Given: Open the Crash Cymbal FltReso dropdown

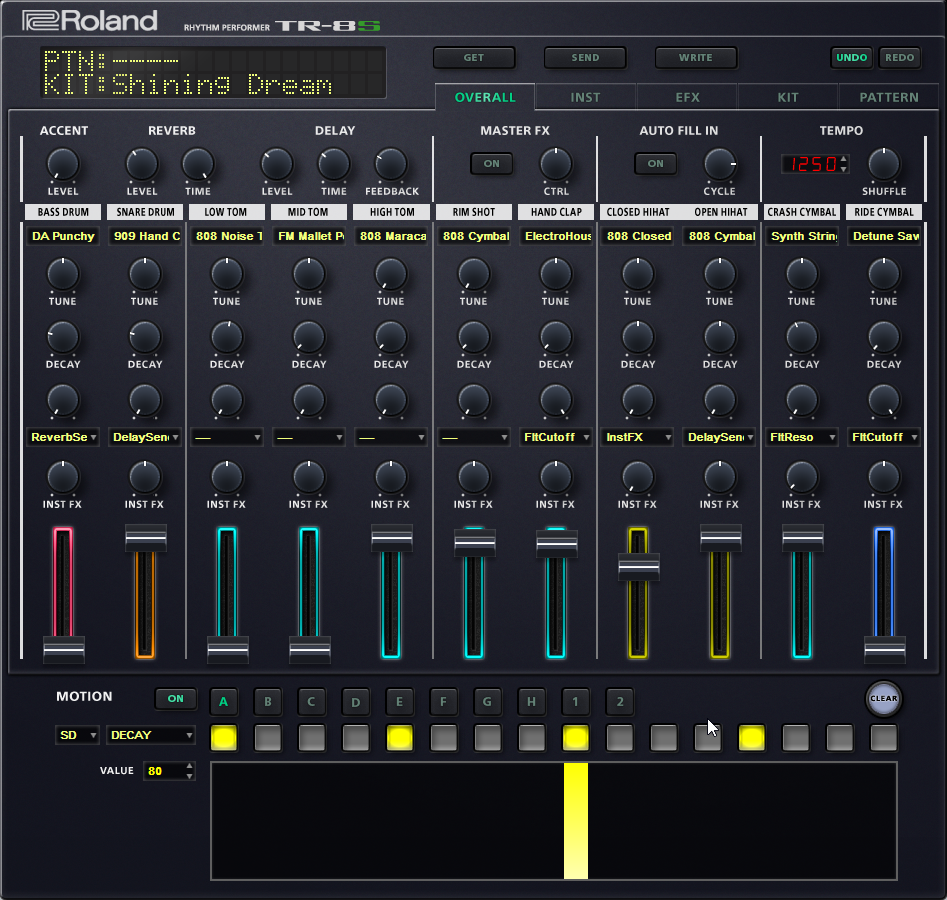Looking at the screenshot, I should point(802,437).
